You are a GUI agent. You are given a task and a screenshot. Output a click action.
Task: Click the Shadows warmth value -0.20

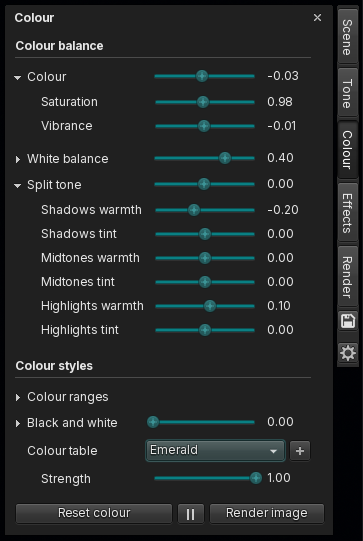click(283, 210)
